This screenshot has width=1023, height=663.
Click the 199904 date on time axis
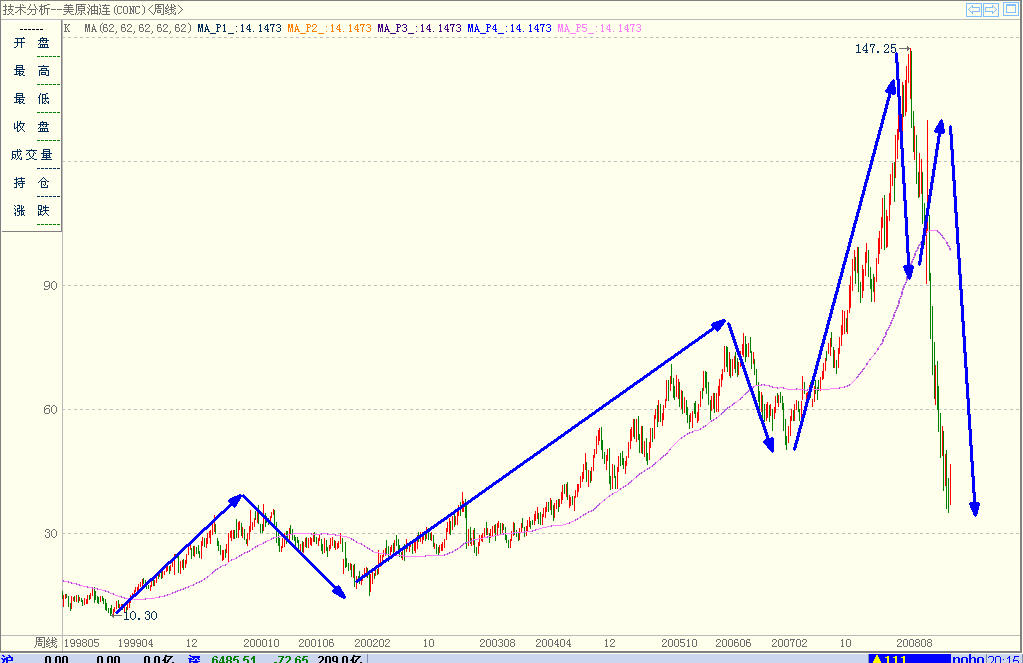pos(135,643)
